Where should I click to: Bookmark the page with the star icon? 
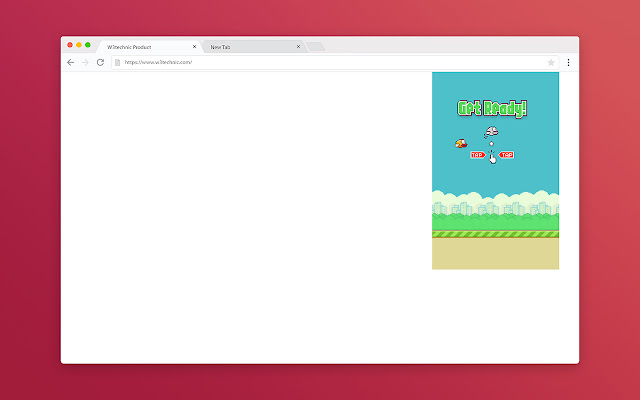pos(551,62)
